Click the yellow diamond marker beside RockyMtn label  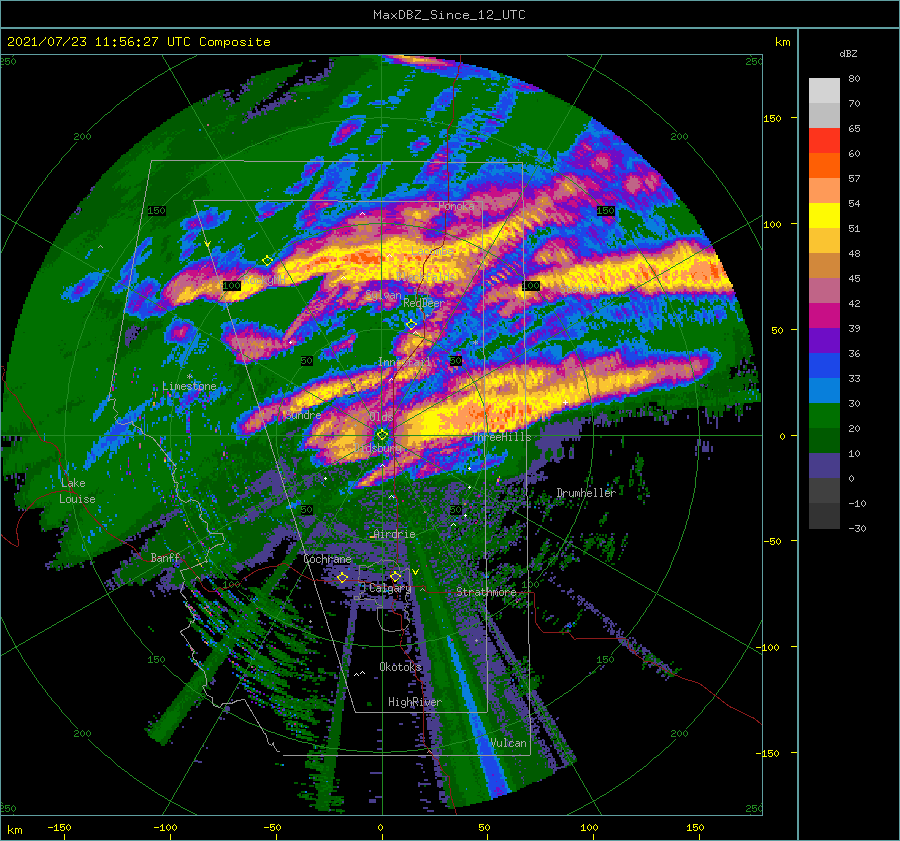click(x=267, y=261)
